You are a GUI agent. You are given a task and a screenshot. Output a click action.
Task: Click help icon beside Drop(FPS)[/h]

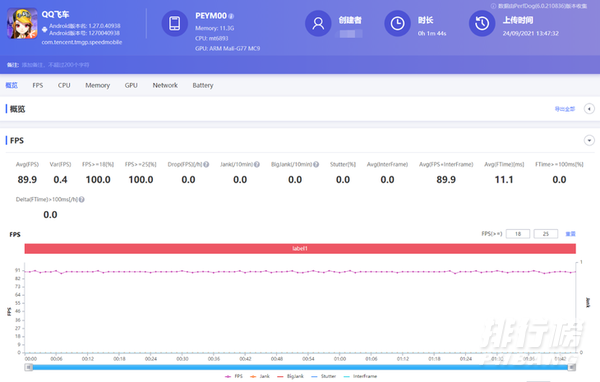point(206,165)
